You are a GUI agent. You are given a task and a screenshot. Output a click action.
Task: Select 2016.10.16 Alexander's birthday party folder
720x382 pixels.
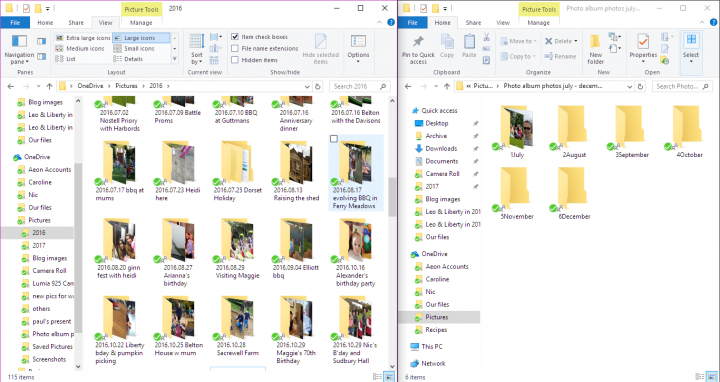point(355,253)
